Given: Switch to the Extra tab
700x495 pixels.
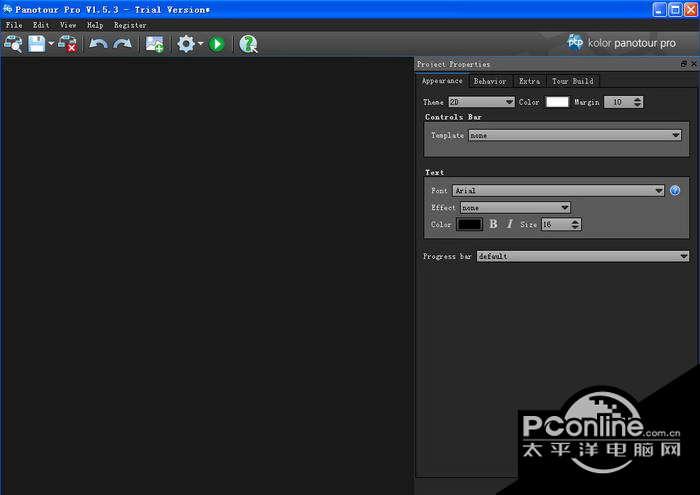Looking at the screenshot, I should (529, 81).
